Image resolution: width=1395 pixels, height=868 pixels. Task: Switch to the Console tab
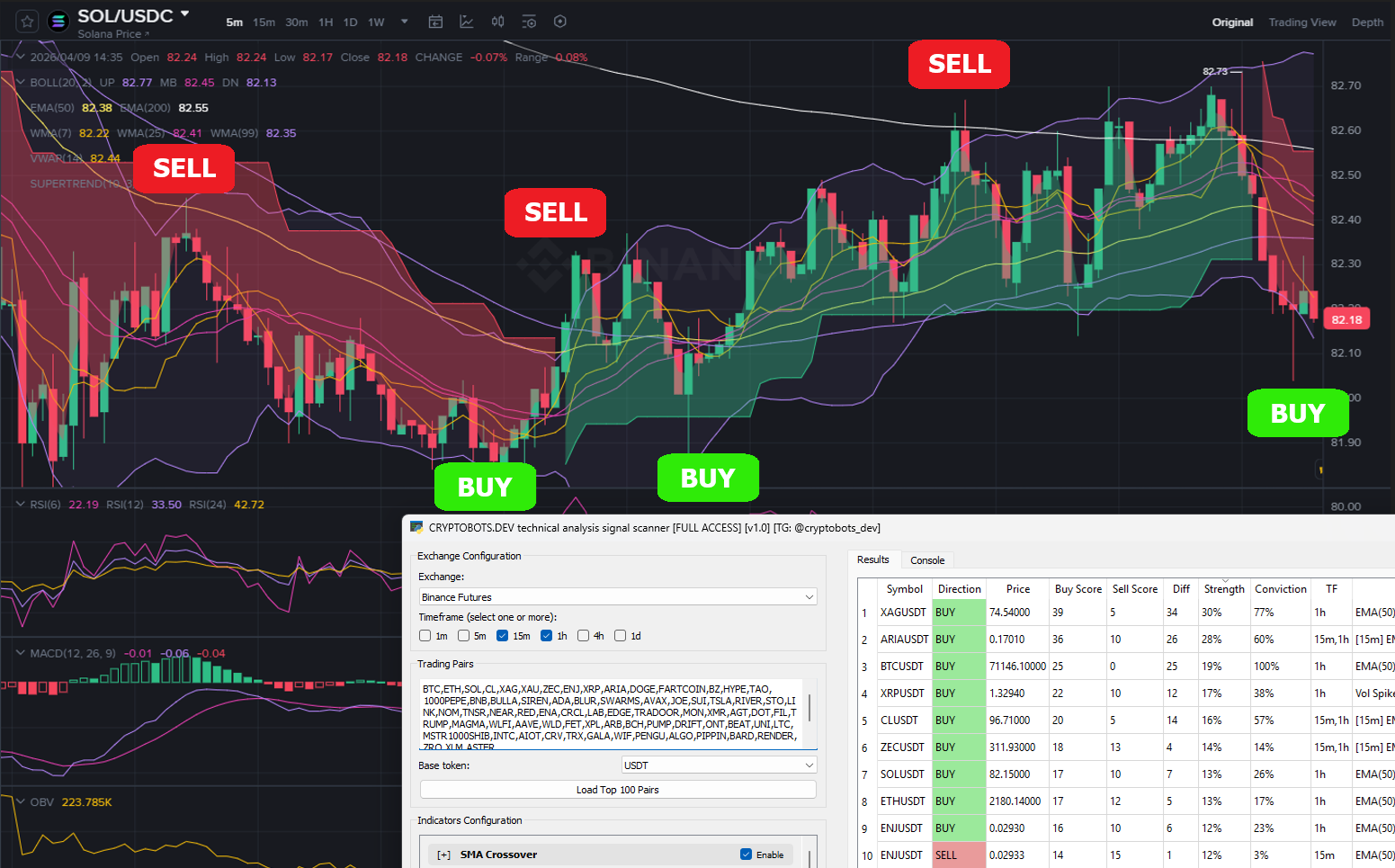coord(926,560)
